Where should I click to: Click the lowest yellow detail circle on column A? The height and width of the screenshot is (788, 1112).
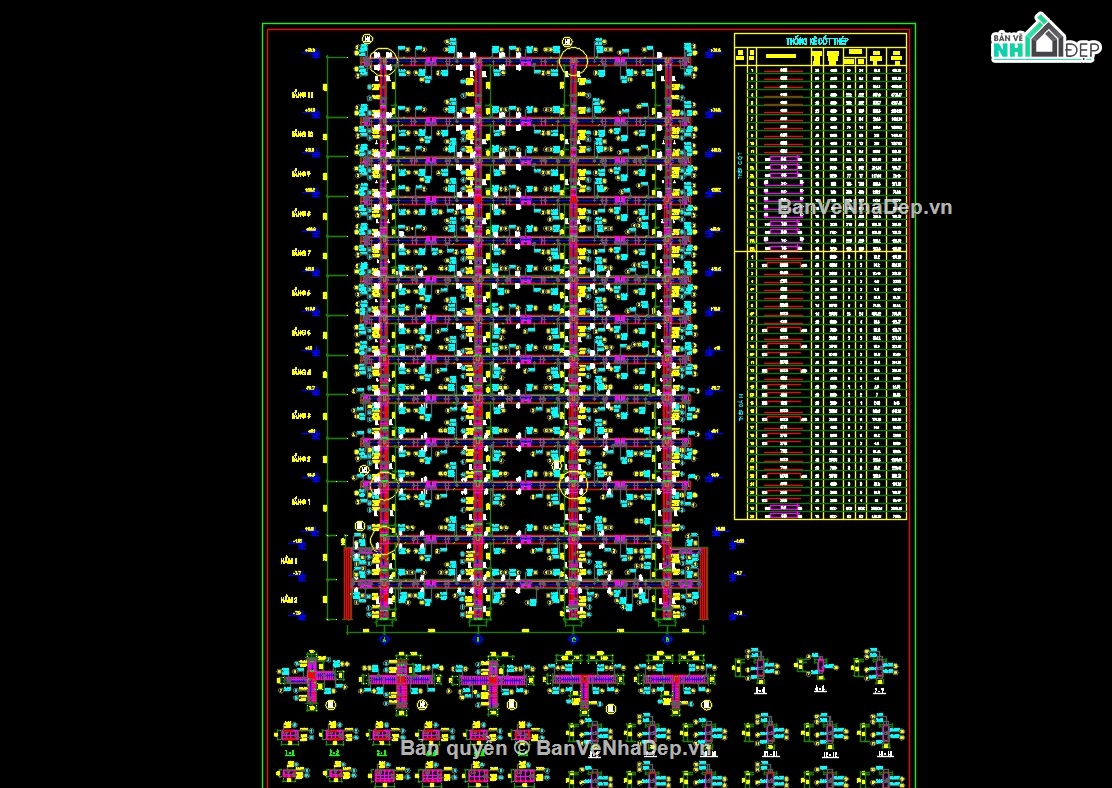383,540
